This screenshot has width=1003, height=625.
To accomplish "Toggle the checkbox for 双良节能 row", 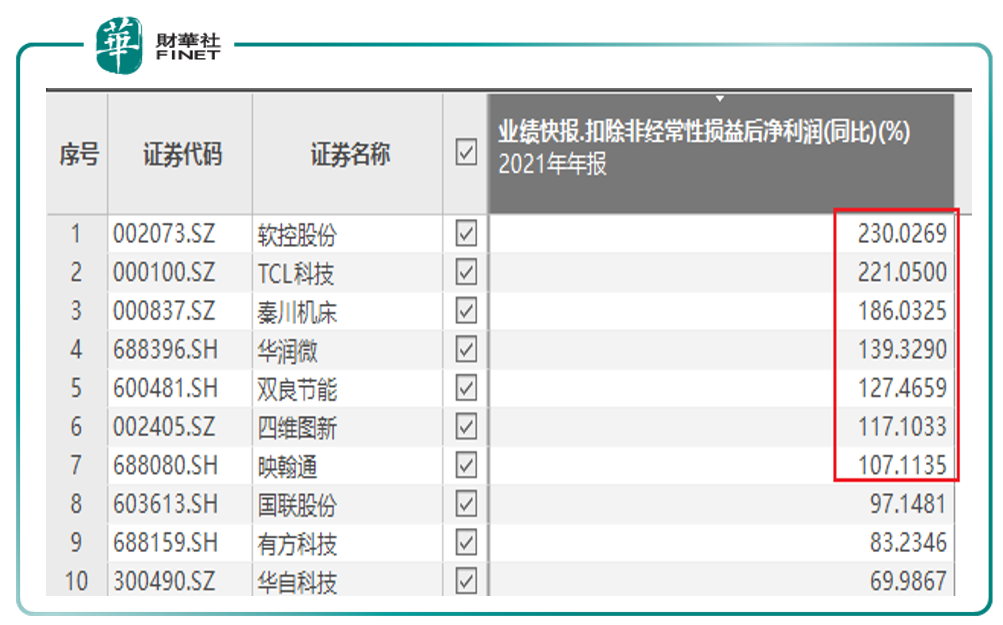I will [466, 388].
